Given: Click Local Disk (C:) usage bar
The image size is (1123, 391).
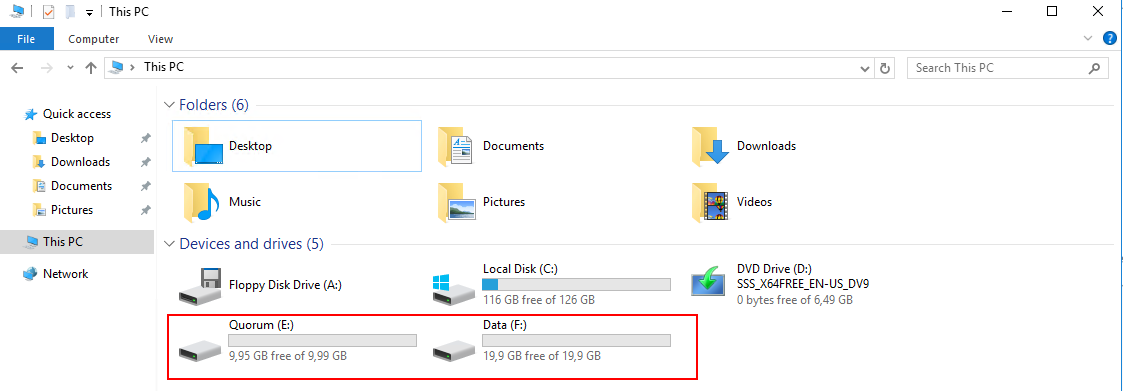Looking at the screenshot, I should 577,284.
